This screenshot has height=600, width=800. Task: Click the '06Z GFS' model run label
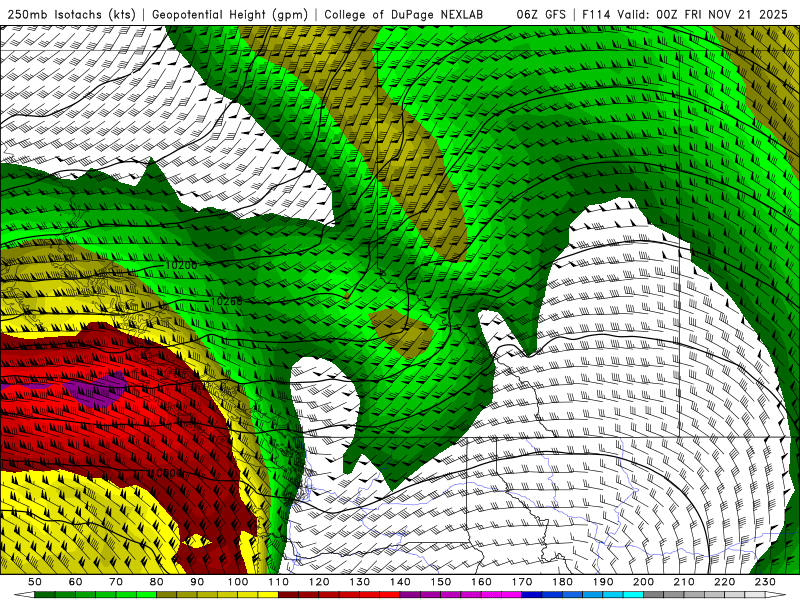tap(541, 15)
